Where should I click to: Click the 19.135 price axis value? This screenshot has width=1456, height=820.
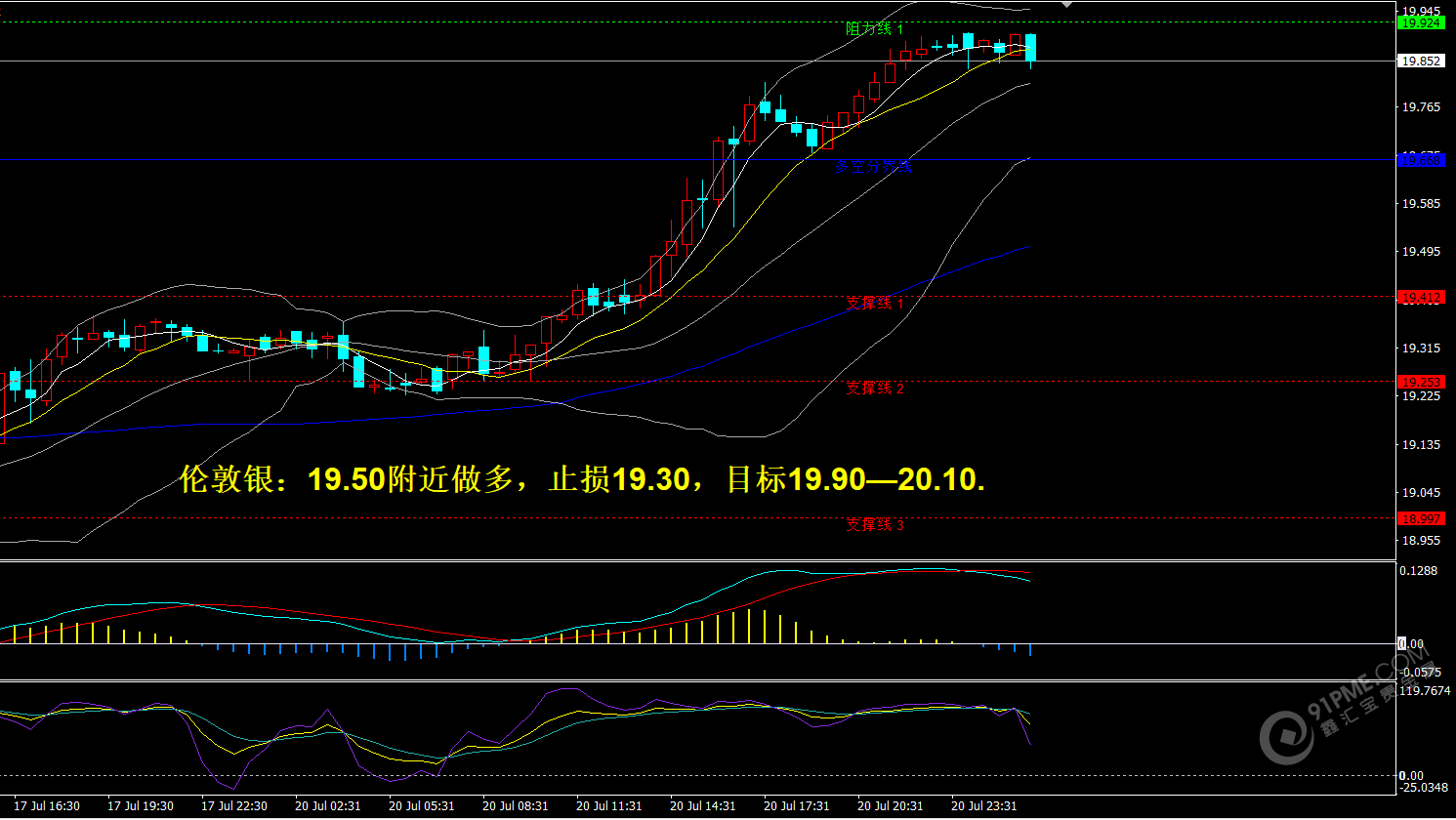[x=1421, y=445]
